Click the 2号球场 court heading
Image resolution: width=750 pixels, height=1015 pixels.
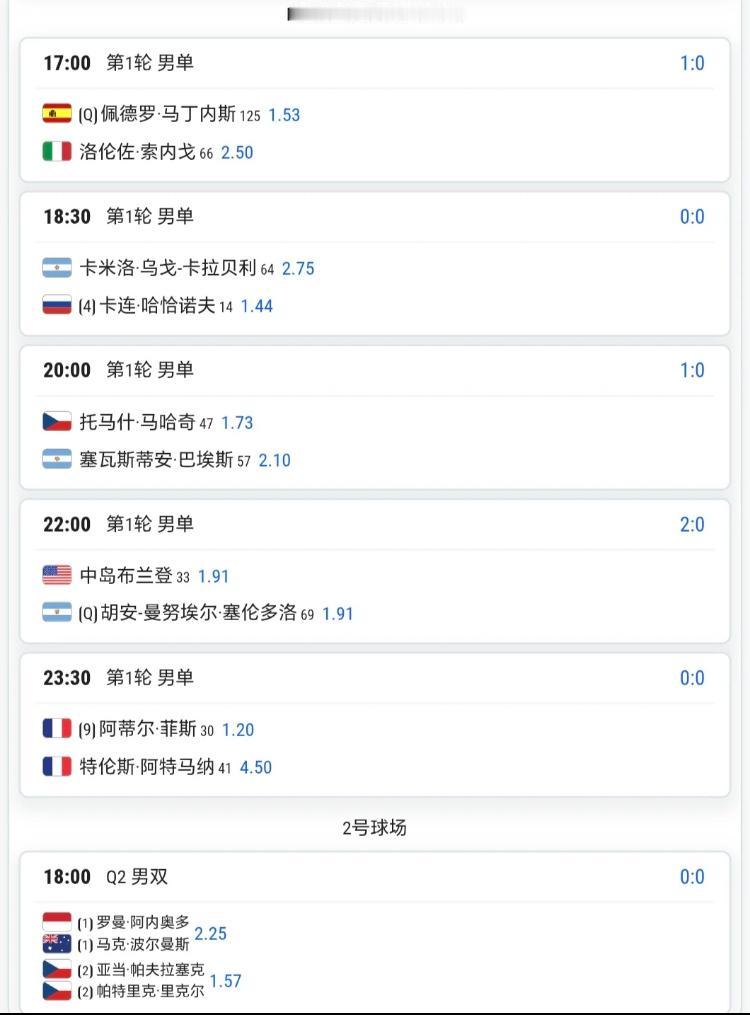pyautogui.click(x=374, y=828)
